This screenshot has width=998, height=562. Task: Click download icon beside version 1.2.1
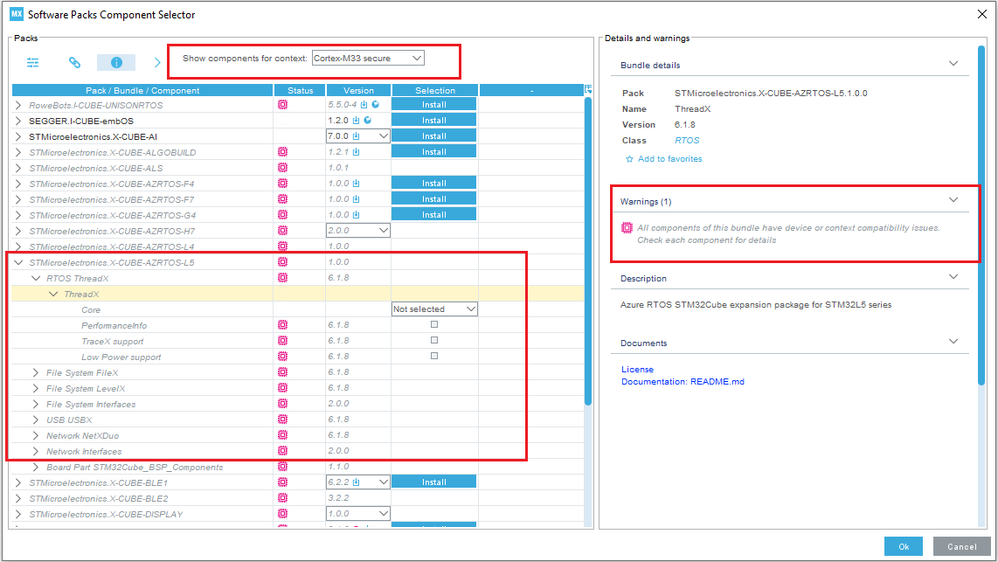(x=356, y=152)
